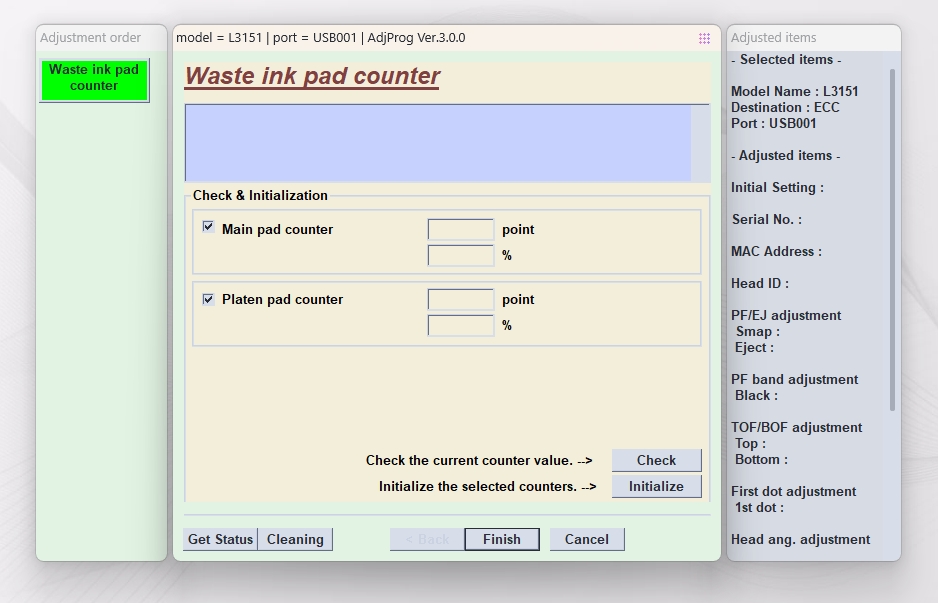Click the Black : entry
The width and height of the screenshot is (938, 603).
click(x=756, y=396)
